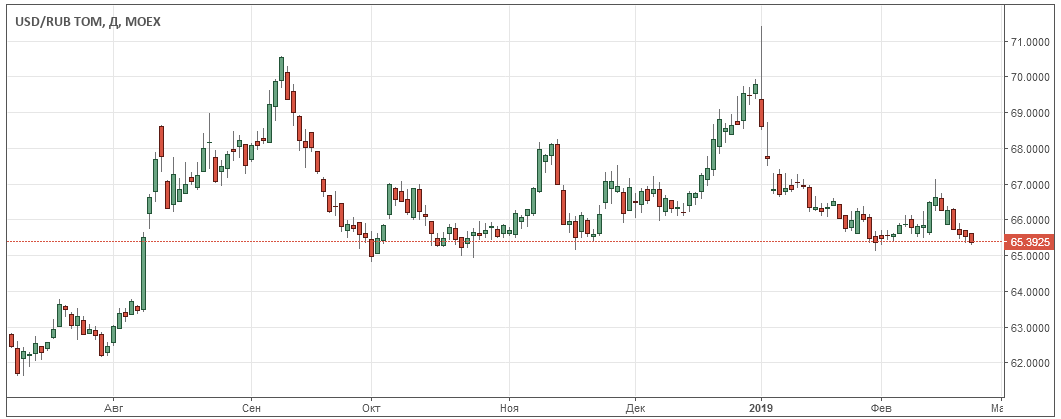This screenshot has width=1061, height=419.
Task: Click the 2019 year label
Action: click(761, 408)
